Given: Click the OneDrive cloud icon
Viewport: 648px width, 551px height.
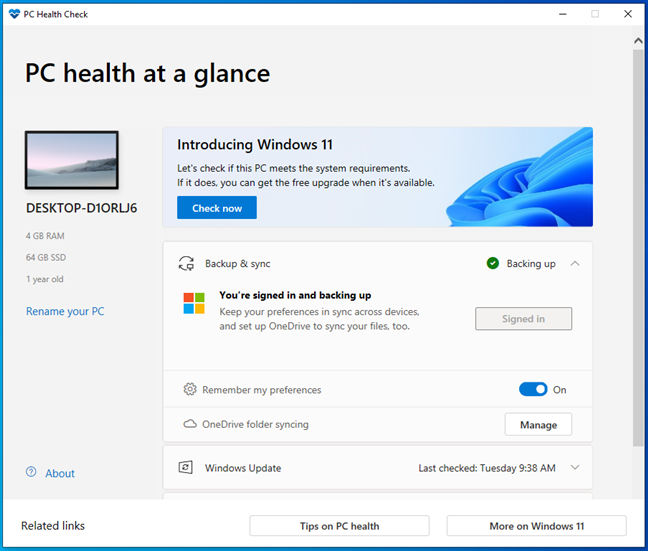Looking at the screenshot, I should pyautogui.click(x=190, y=424).
